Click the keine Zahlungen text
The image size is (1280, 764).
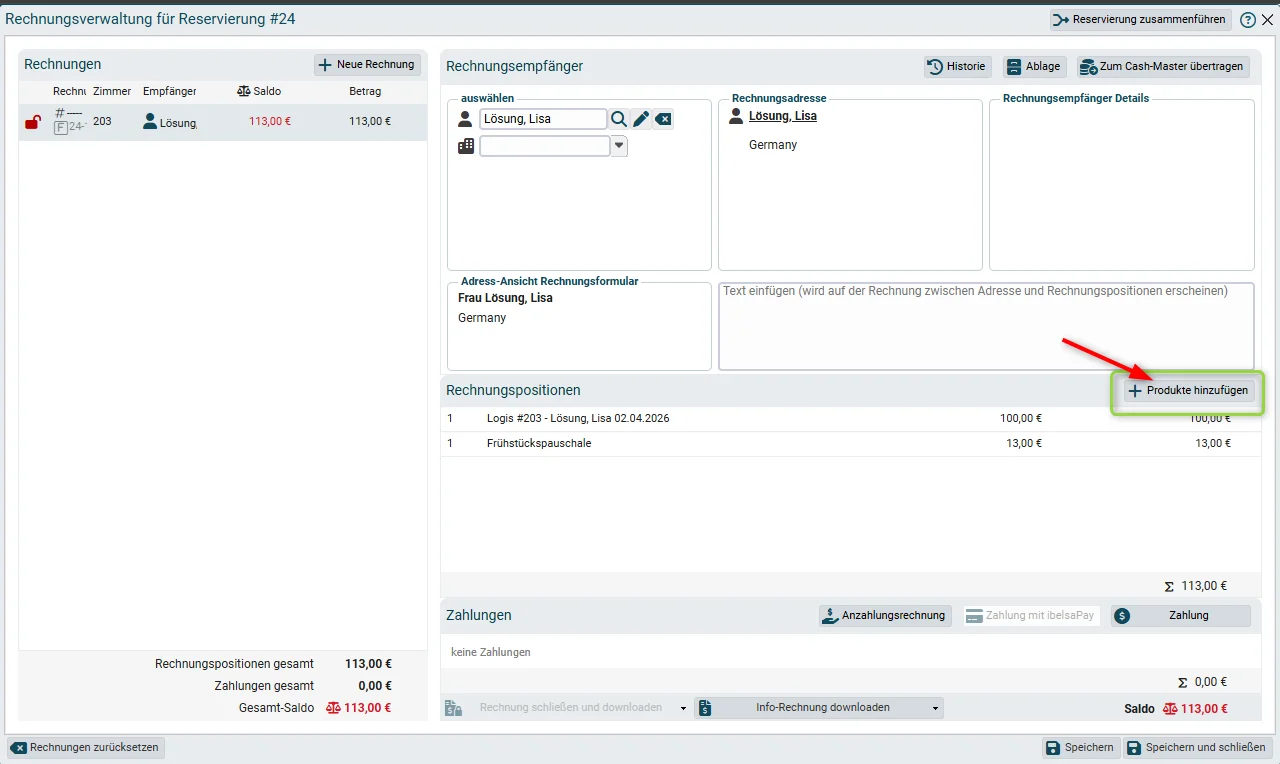point(491,652)
